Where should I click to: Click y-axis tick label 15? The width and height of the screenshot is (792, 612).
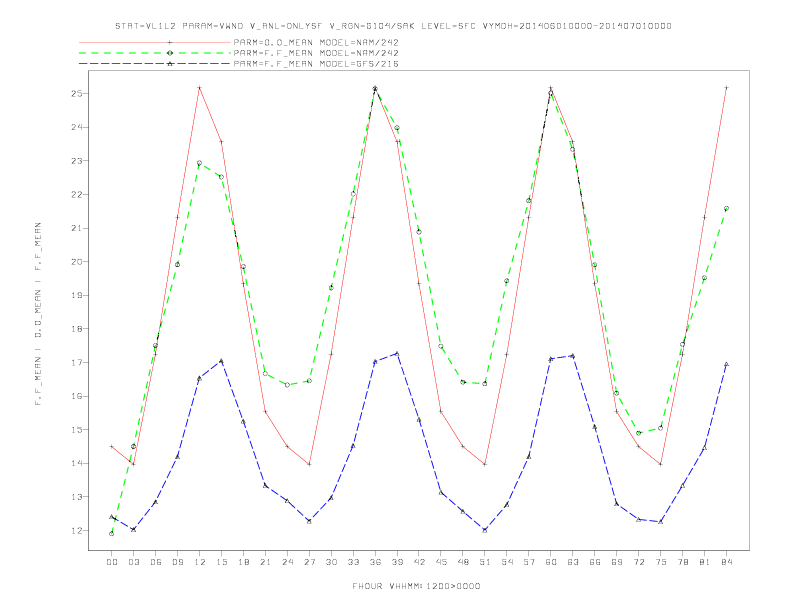point(77,430)
